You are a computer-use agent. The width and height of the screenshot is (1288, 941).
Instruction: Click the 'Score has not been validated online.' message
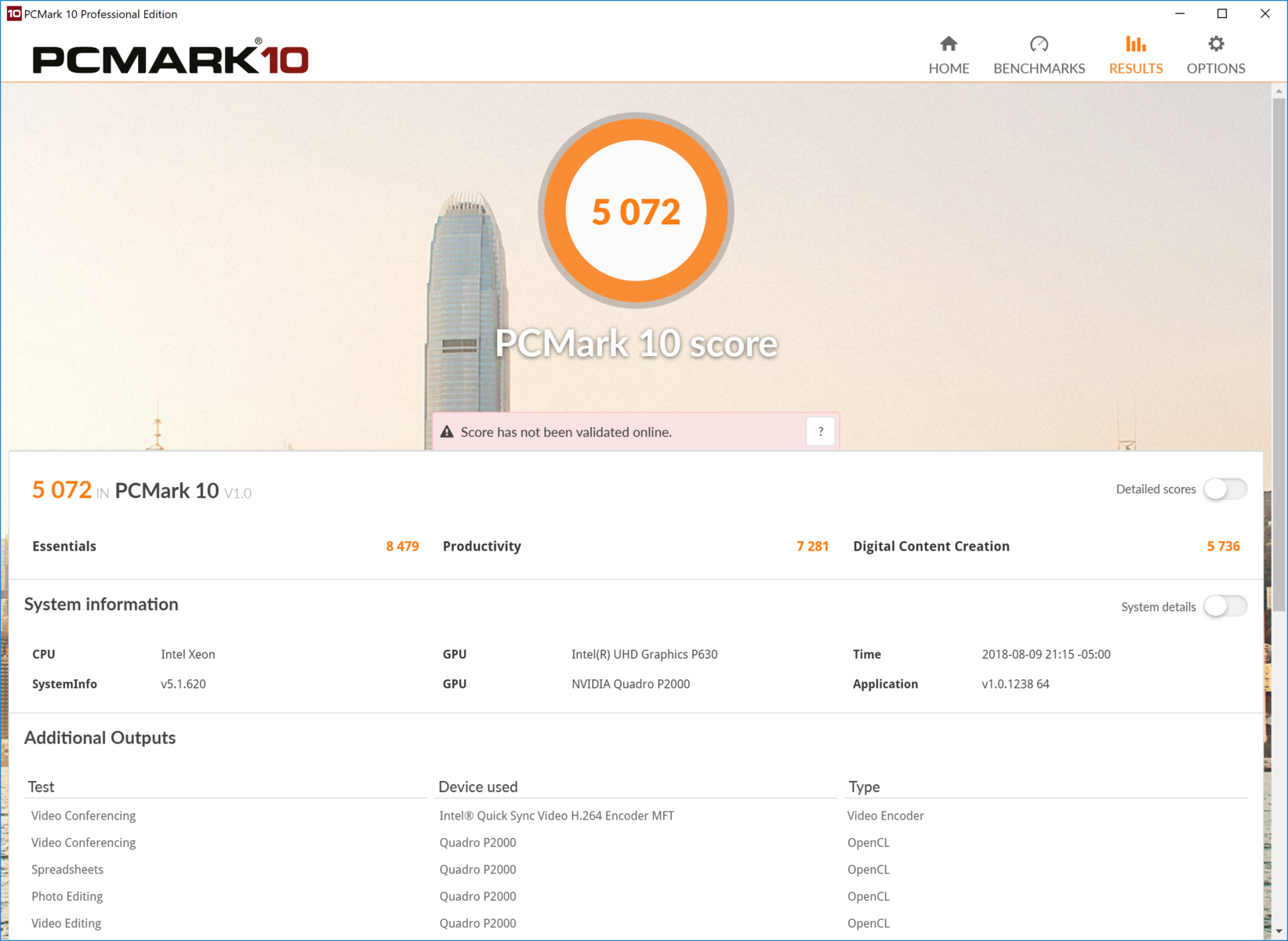(x=566, y=432)
